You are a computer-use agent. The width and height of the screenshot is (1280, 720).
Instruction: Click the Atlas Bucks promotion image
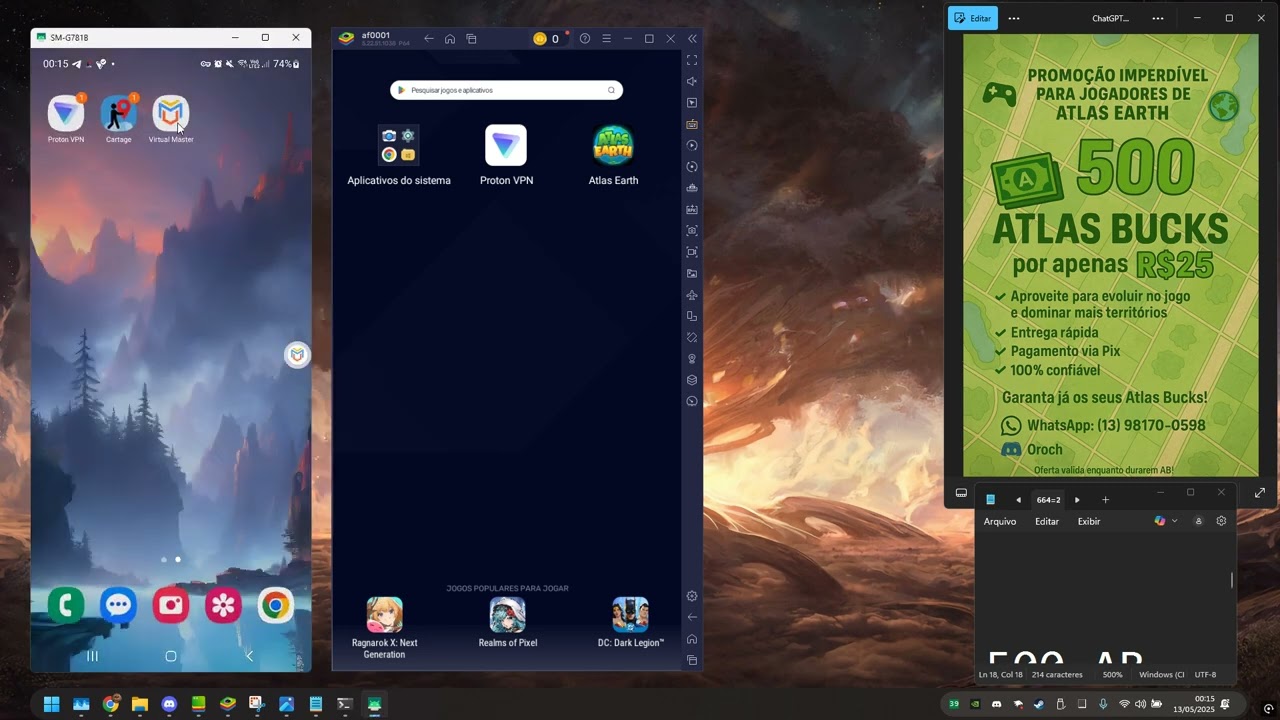[1111, 255]
